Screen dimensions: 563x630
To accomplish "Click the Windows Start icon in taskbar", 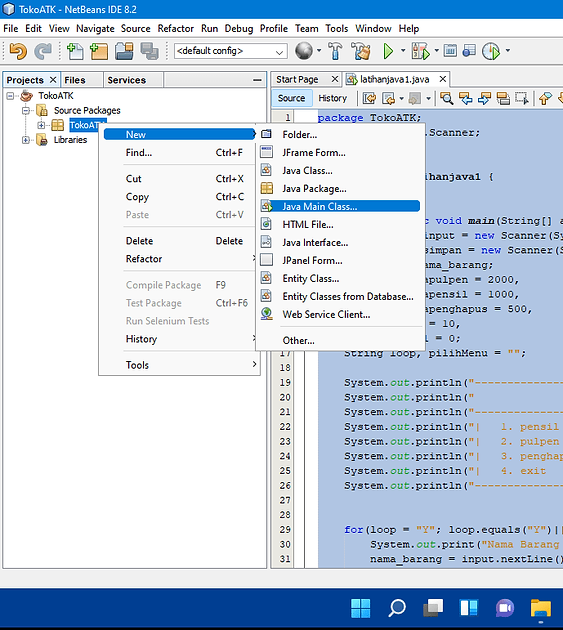I will pos(360,608).
